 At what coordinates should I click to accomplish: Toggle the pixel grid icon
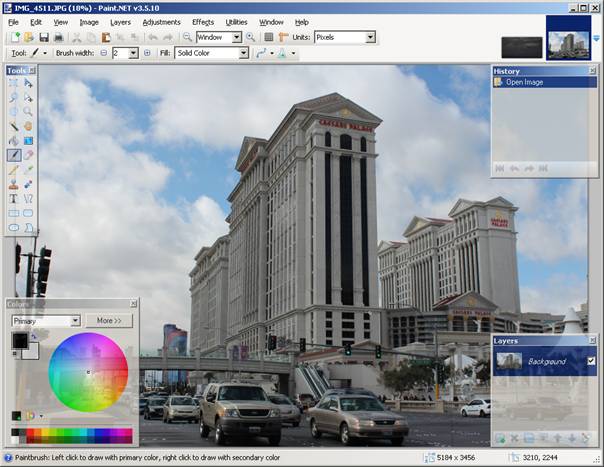269,37
